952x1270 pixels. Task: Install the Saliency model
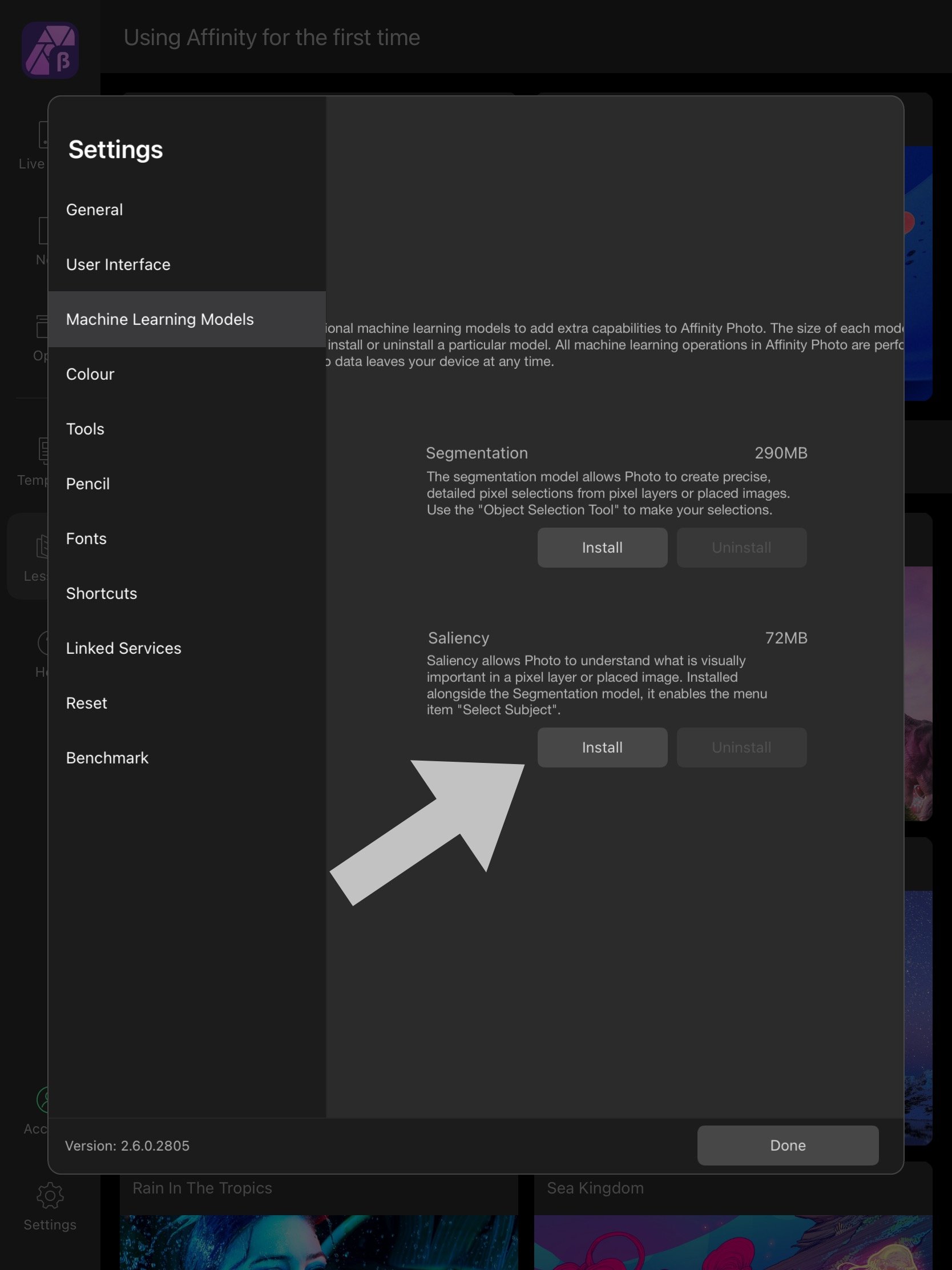pos(602,747)
